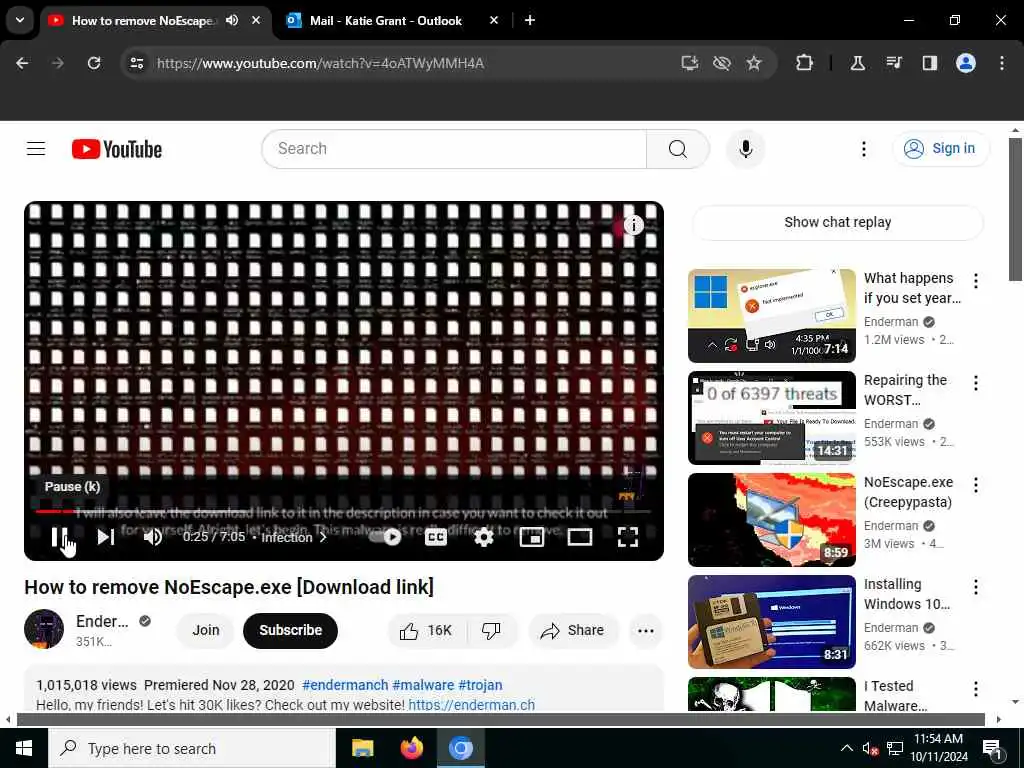Image resolution: width=1024 pixels, height=768 pixels.
Task: Open File Explorer from taskbar
Action: (362, 748)
